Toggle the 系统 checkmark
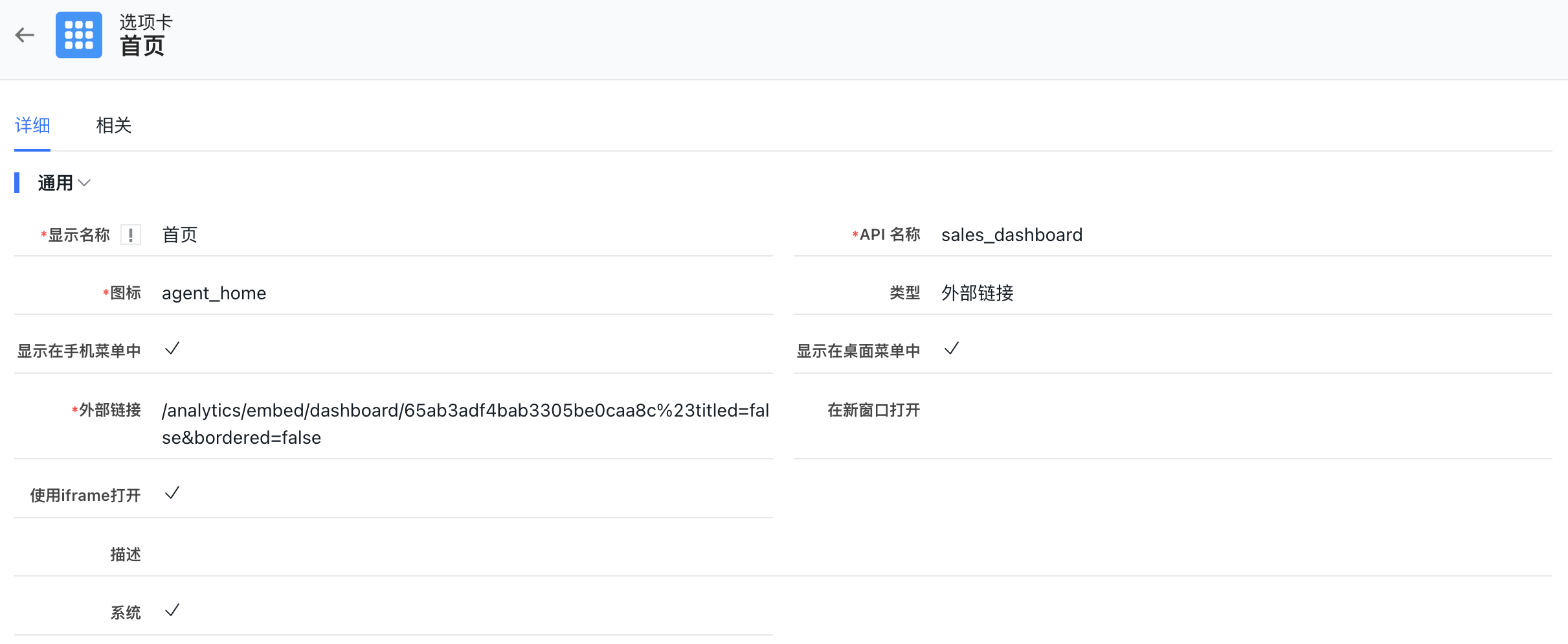Viewport: 1568px width, 644px height. pos(172,610)
